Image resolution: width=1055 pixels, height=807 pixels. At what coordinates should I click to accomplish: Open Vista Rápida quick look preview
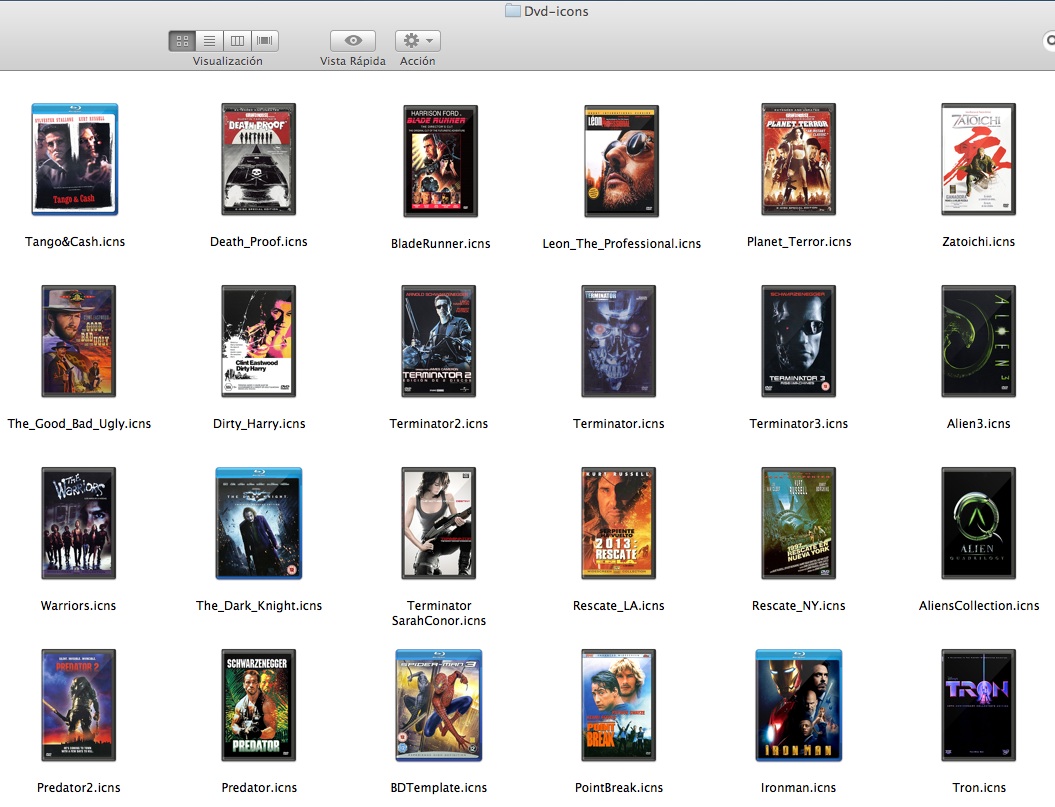(x=353, y=41)
